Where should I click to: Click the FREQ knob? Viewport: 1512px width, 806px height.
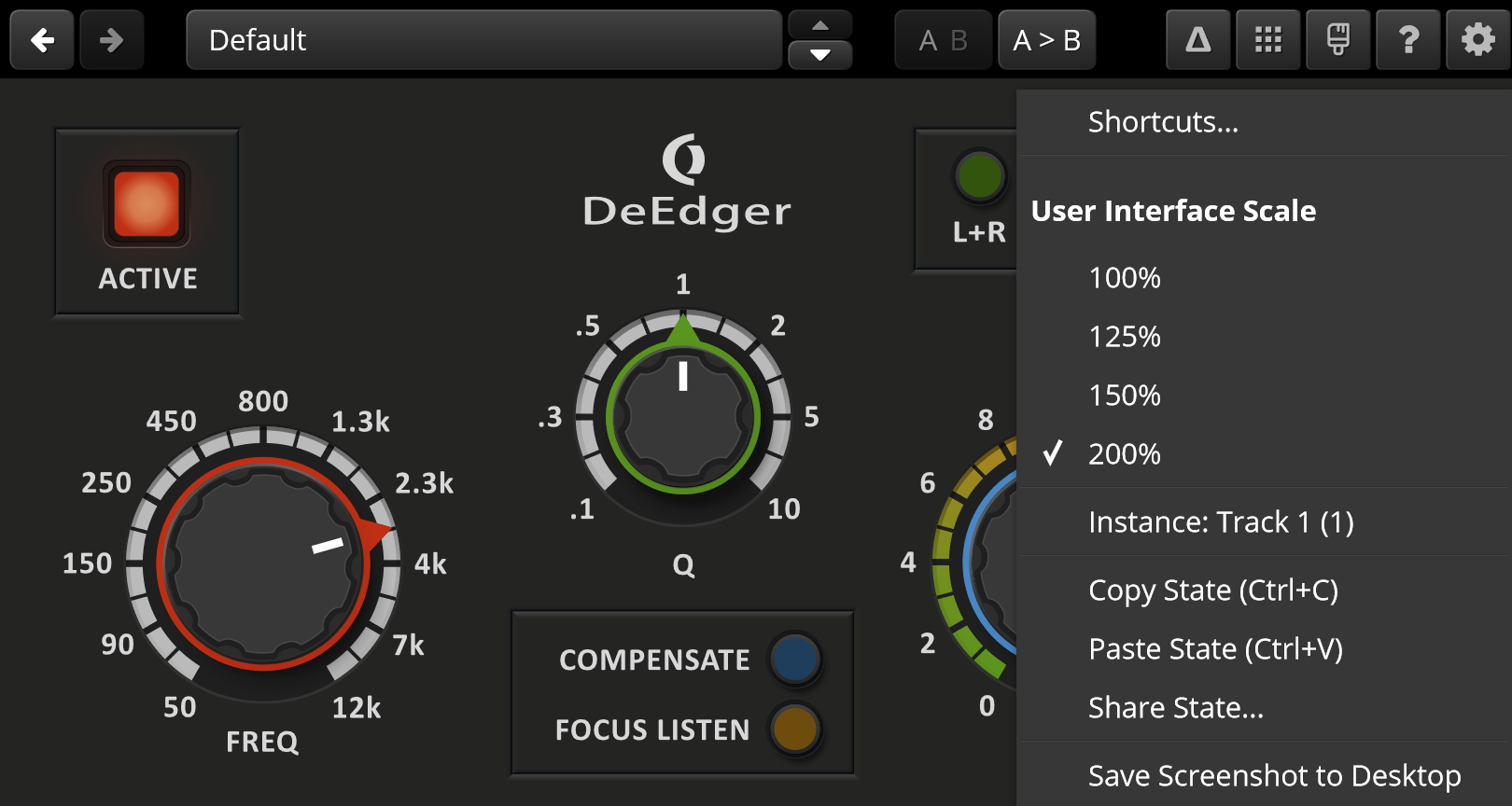[264, 563]
